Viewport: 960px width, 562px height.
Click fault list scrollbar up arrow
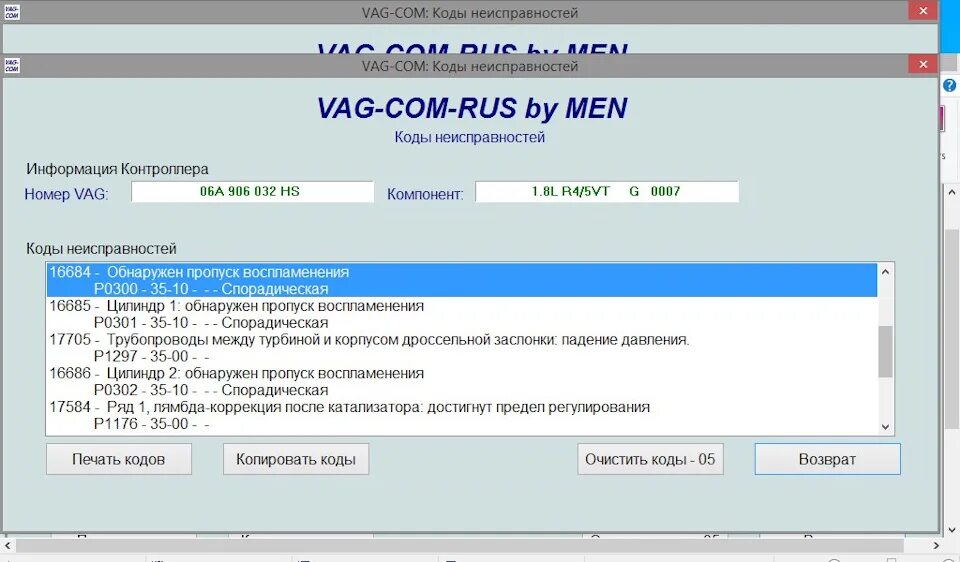[x=885, y=271]
